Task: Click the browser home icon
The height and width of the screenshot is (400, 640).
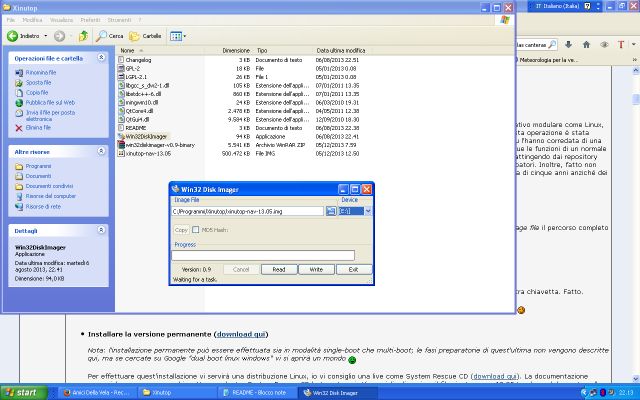Action: click(587, 44)
